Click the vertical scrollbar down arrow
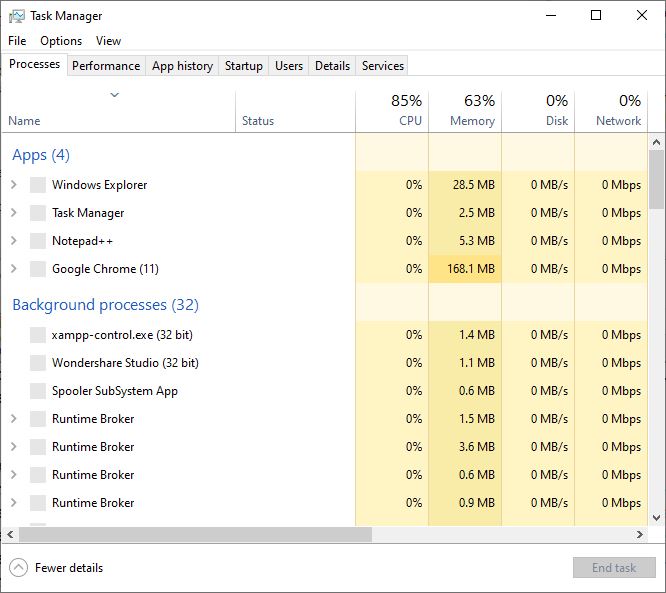The height and width of the screenshot is (593, 666). pyautogui.click(x=657, y=518)
